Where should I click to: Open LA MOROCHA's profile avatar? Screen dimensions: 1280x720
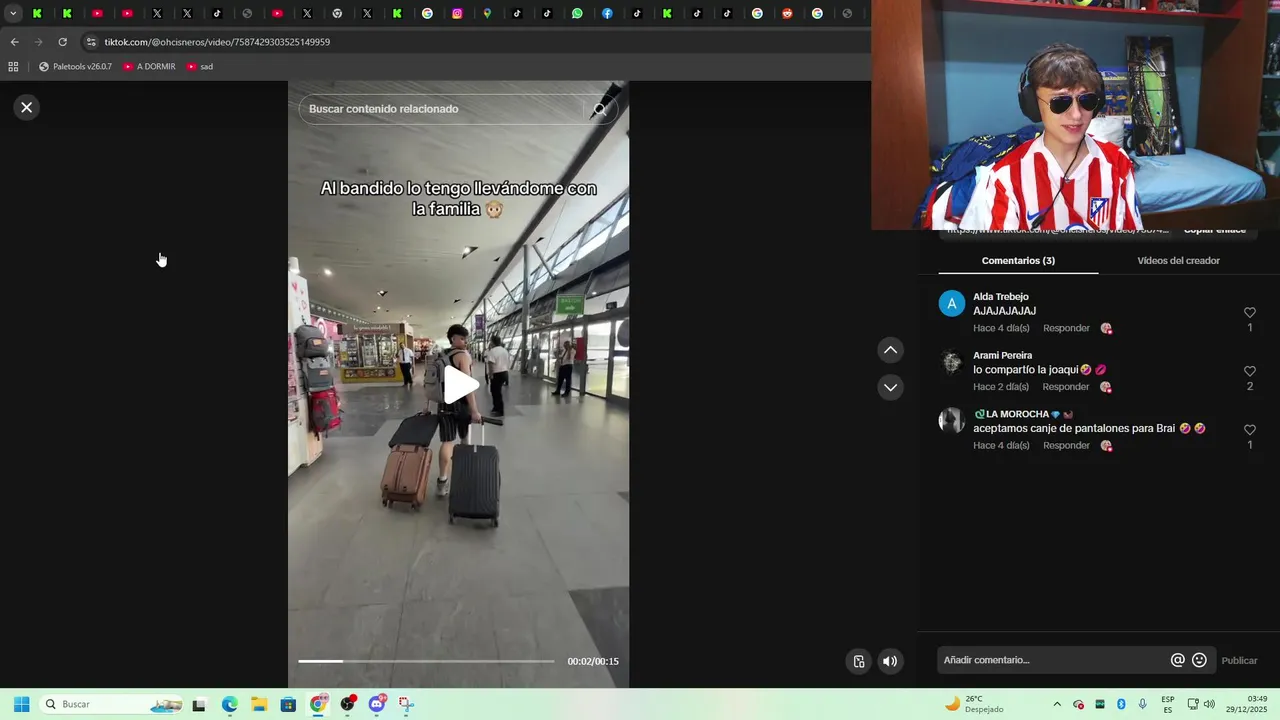[x=952, y=421]
